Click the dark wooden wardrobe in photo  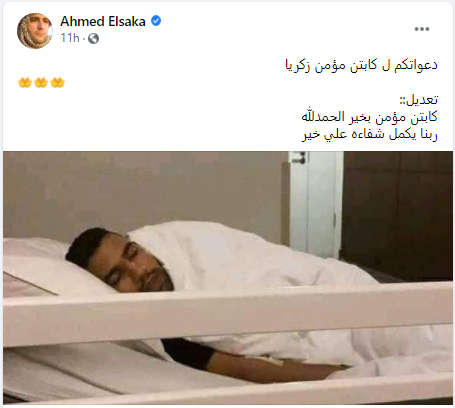pos(397,213)
